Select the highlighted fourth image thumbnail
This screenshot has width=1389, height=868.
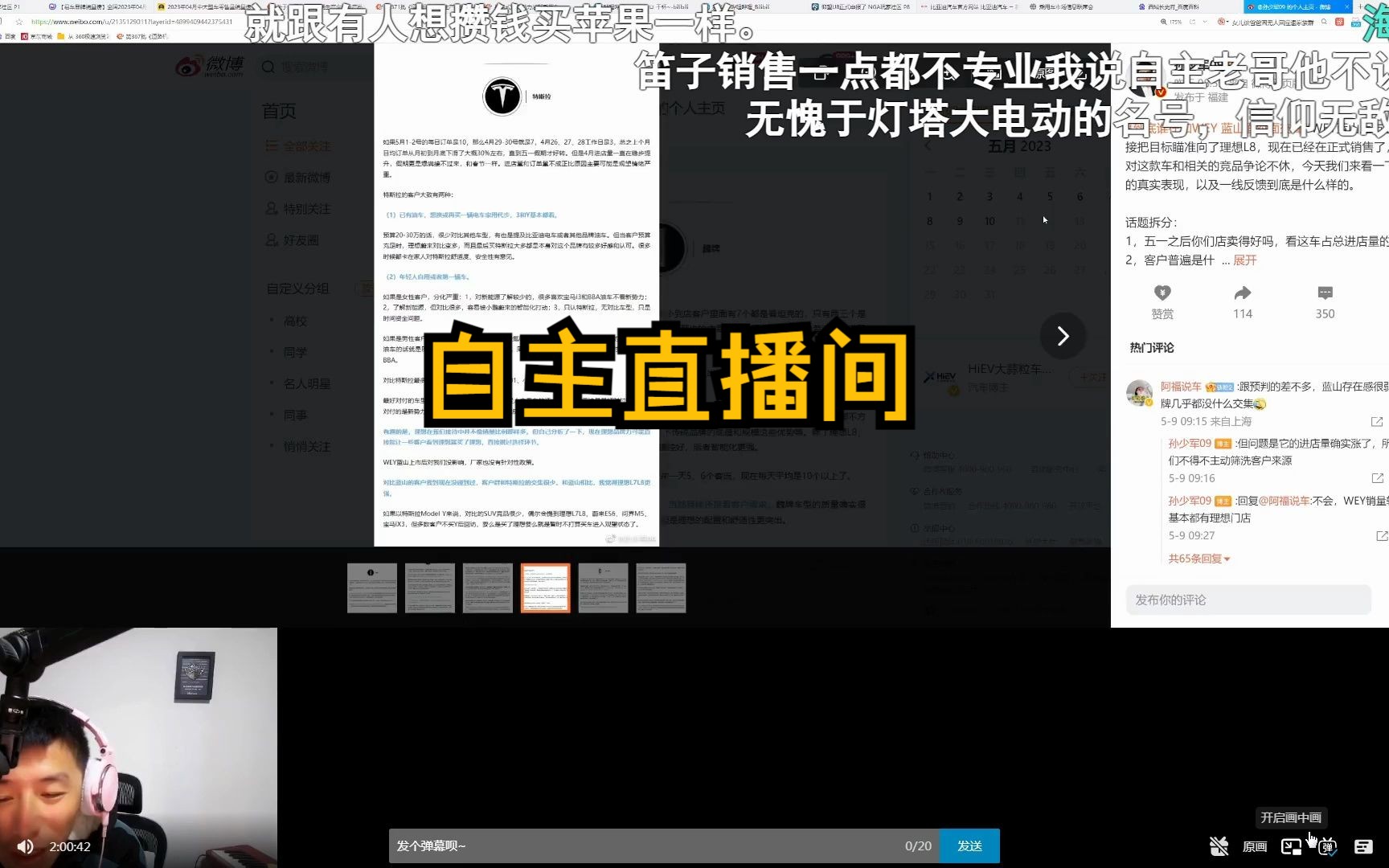(x=546, y=588)
